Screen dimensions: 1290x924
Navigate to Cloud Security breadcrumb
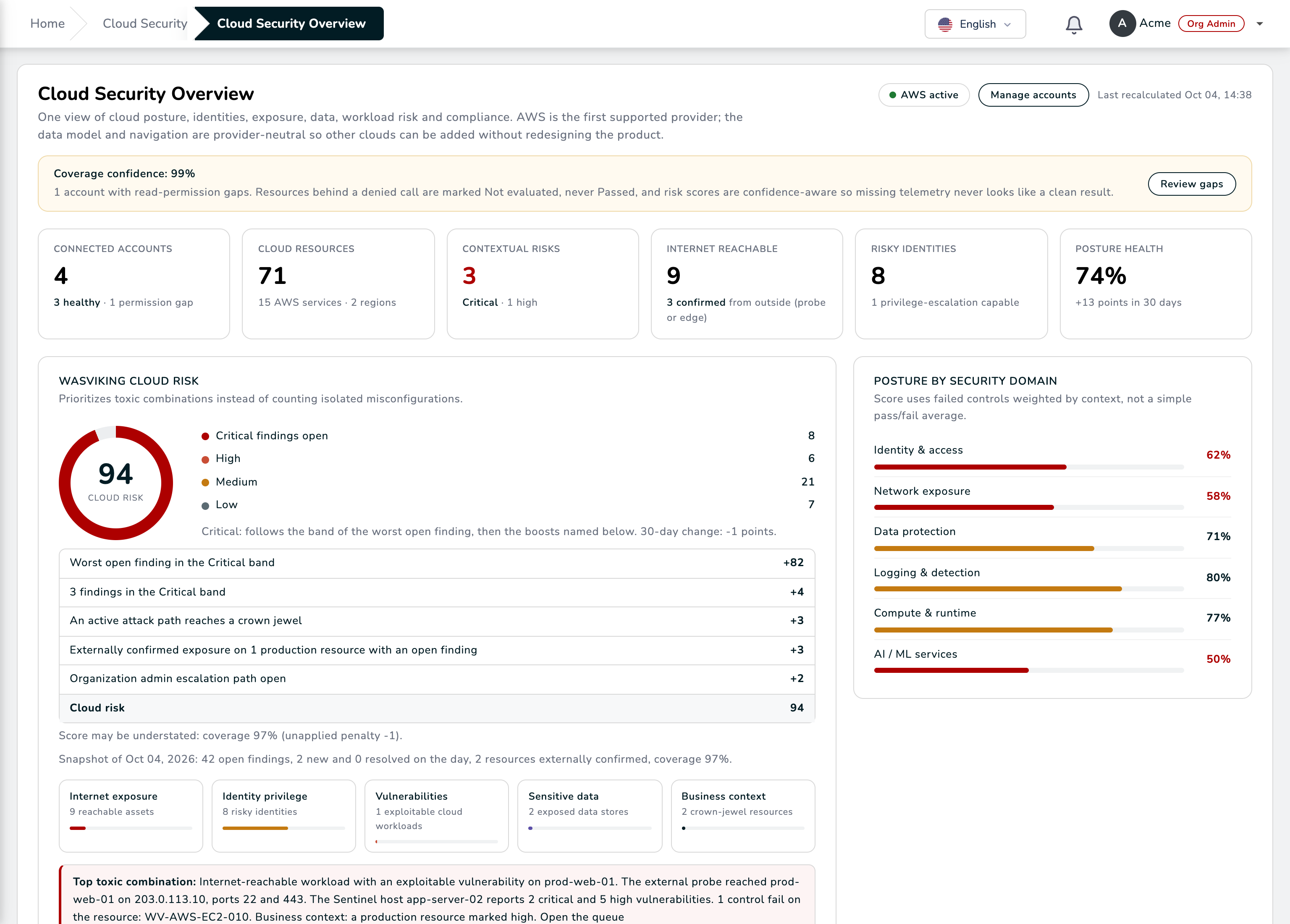144,24
